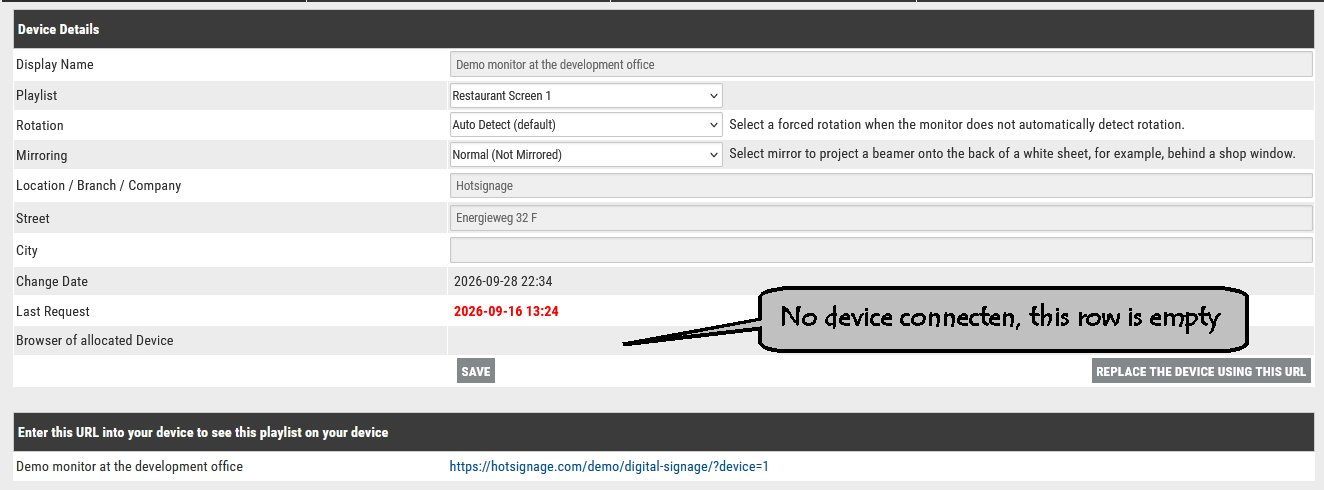Image resolution: width=1324 pixels, height=490 pixels.
Task: Click the Change Date label
Action: (52, 281)
